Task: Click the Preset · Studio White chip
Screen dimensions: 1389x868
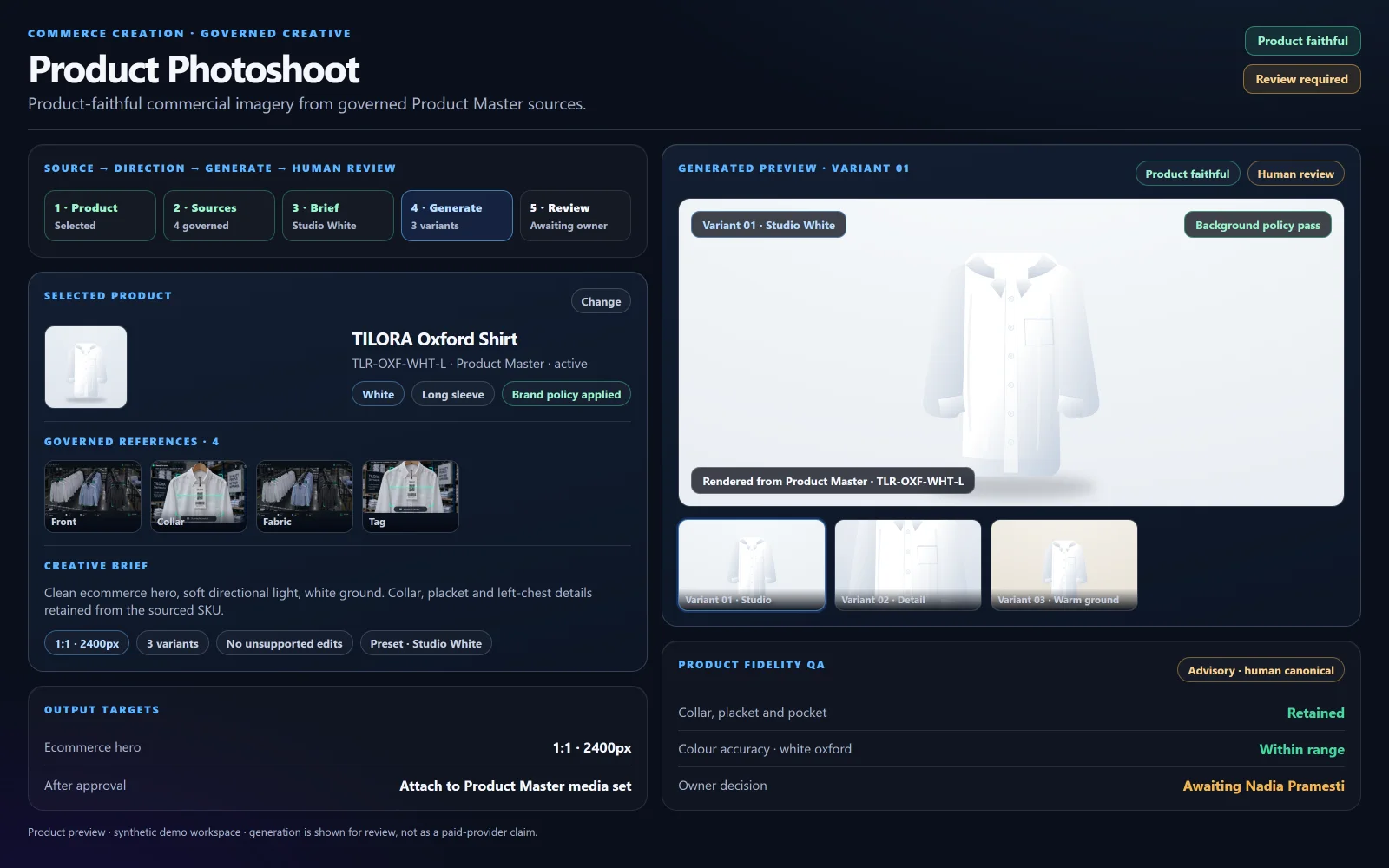Action: pos(425,643)
